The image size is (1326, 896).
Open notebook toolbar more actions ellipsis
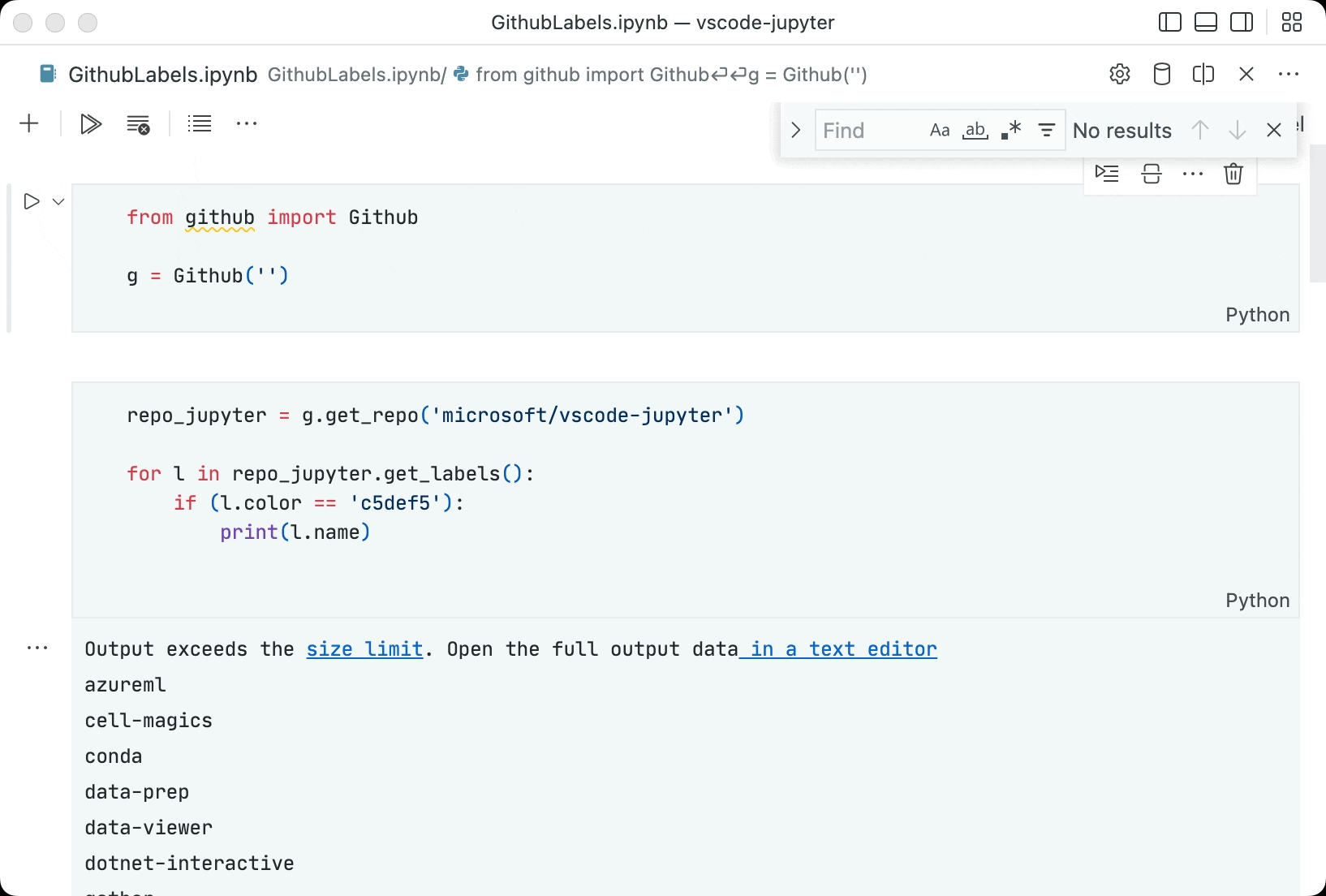[247, 124]
